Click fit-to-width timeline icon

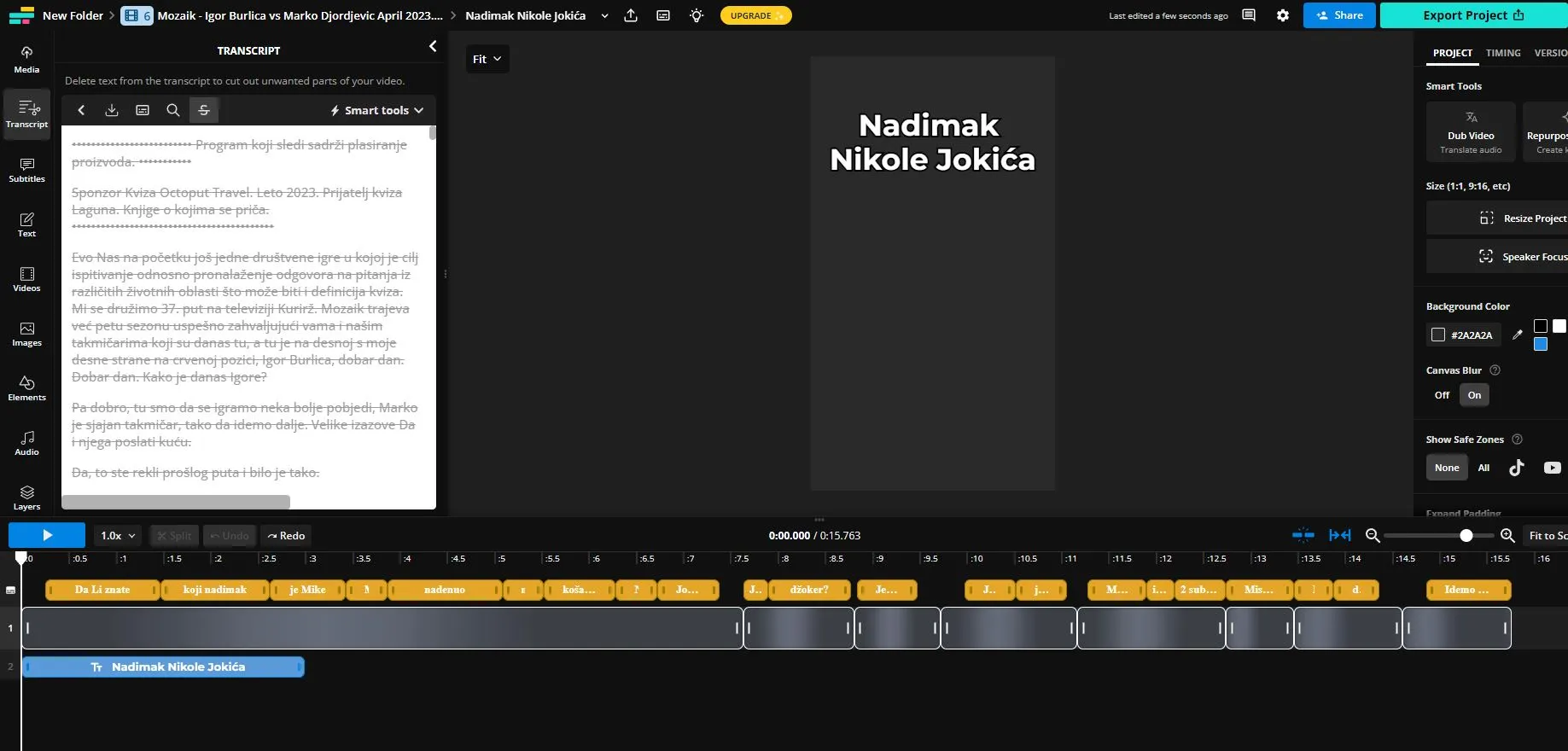pos(1340,535)
